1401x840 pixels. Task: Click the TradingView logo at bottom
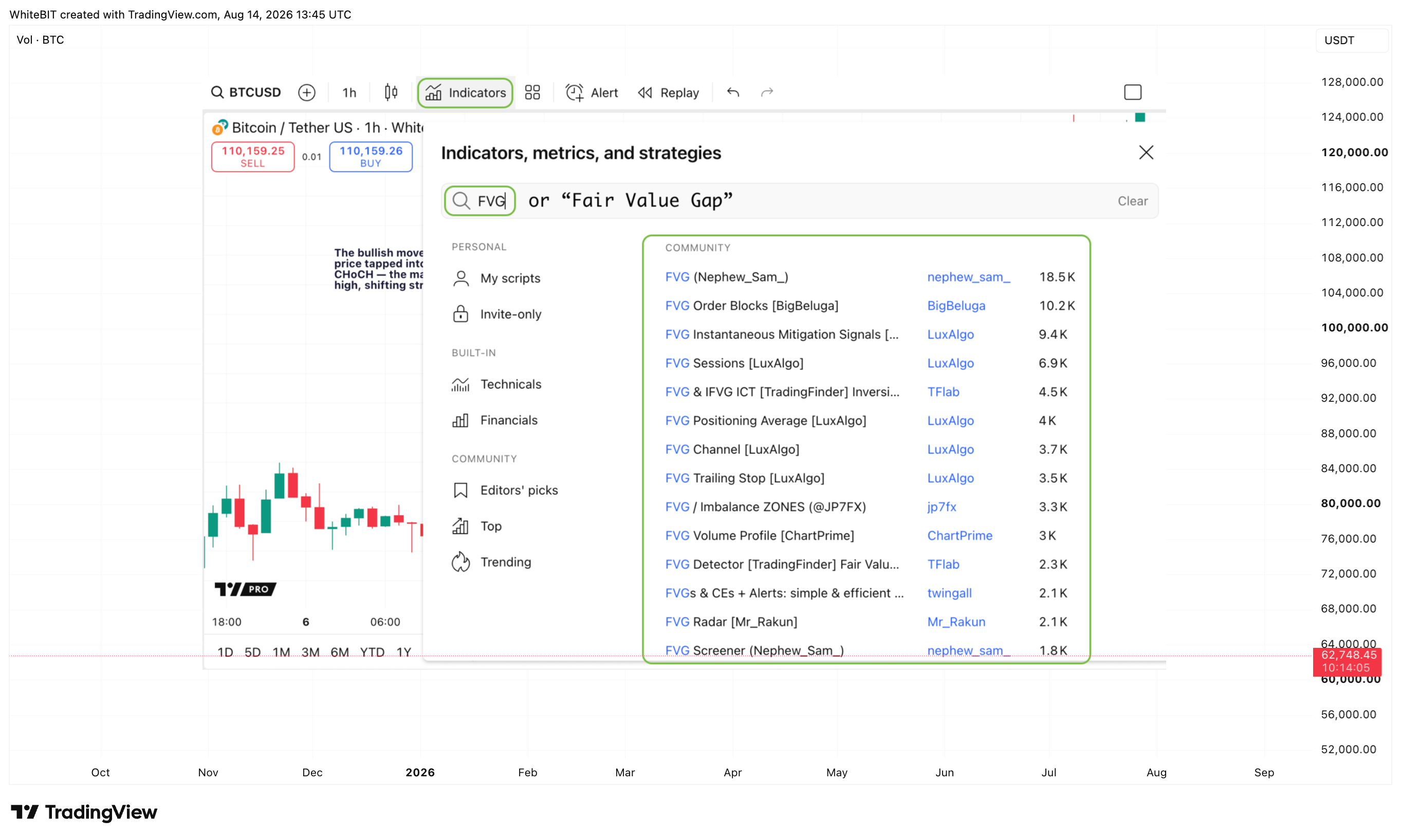pos(84,812)
